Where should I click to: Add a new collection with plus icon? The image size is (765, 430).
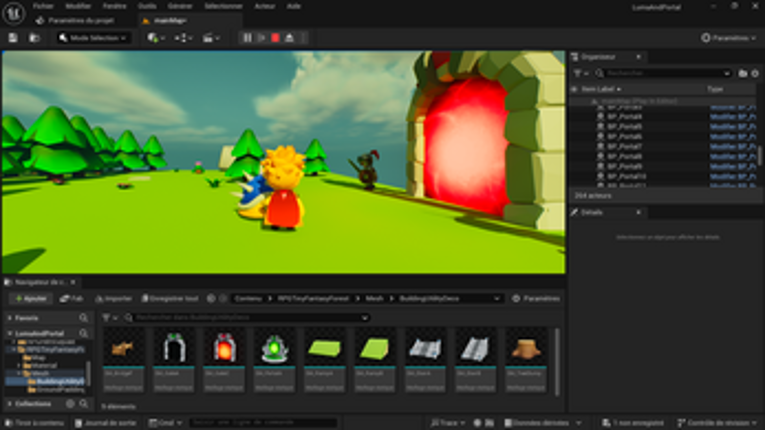70,404
